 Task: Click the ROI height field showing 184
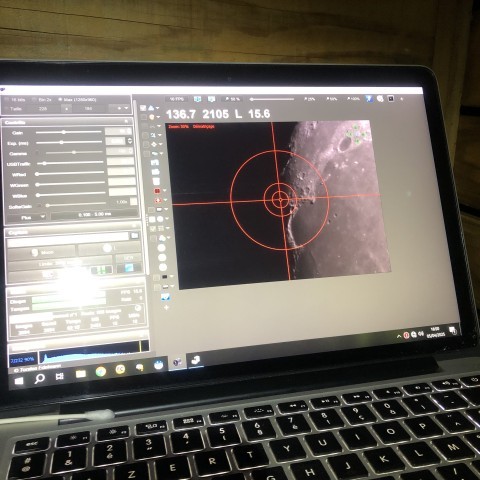(88, 109)
